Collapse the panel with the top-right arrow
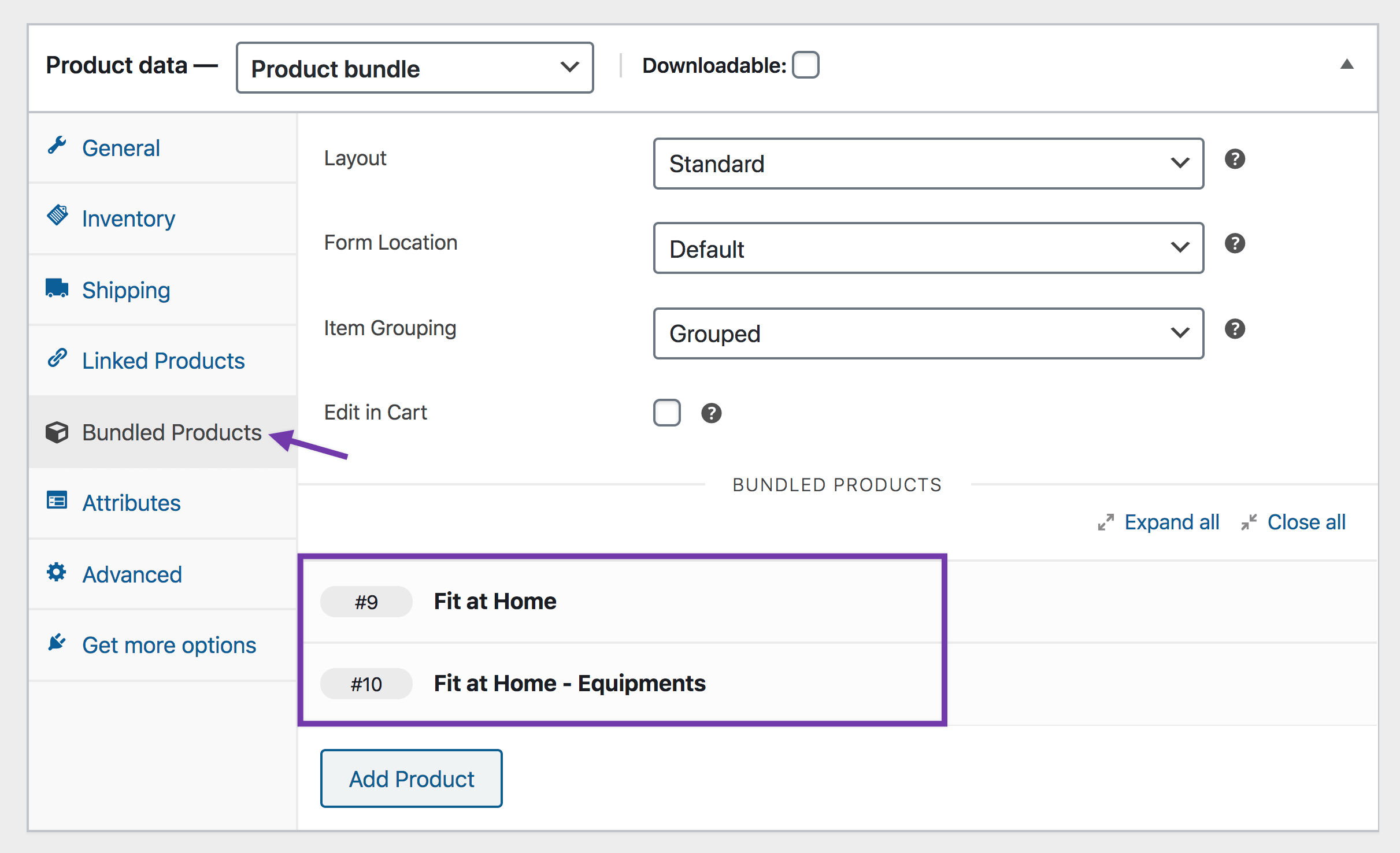This screenshot has width=1400, height=853. coord(1347,64)
